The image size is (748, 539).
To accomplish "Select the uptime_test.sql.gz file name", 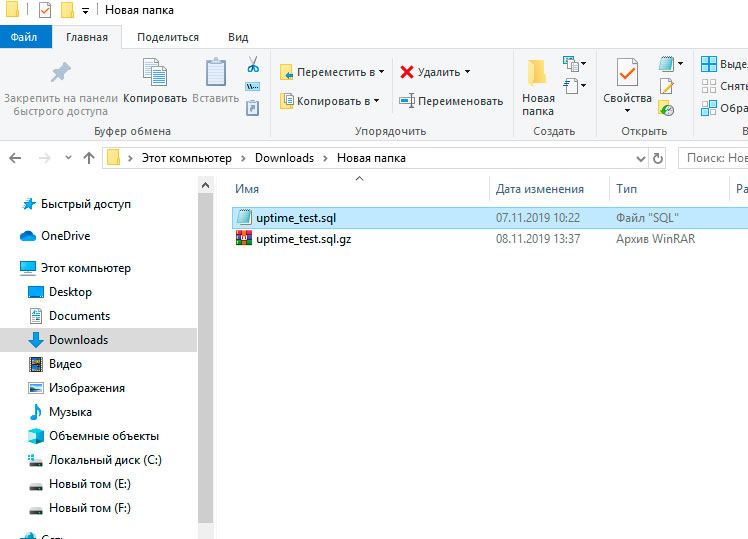I will point(303,238).
